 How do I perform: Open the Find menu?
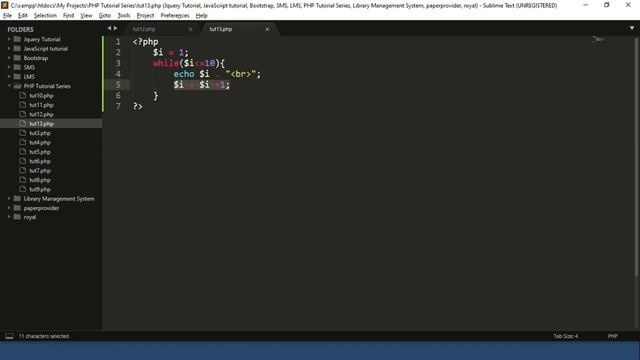(x=68, y=16)
